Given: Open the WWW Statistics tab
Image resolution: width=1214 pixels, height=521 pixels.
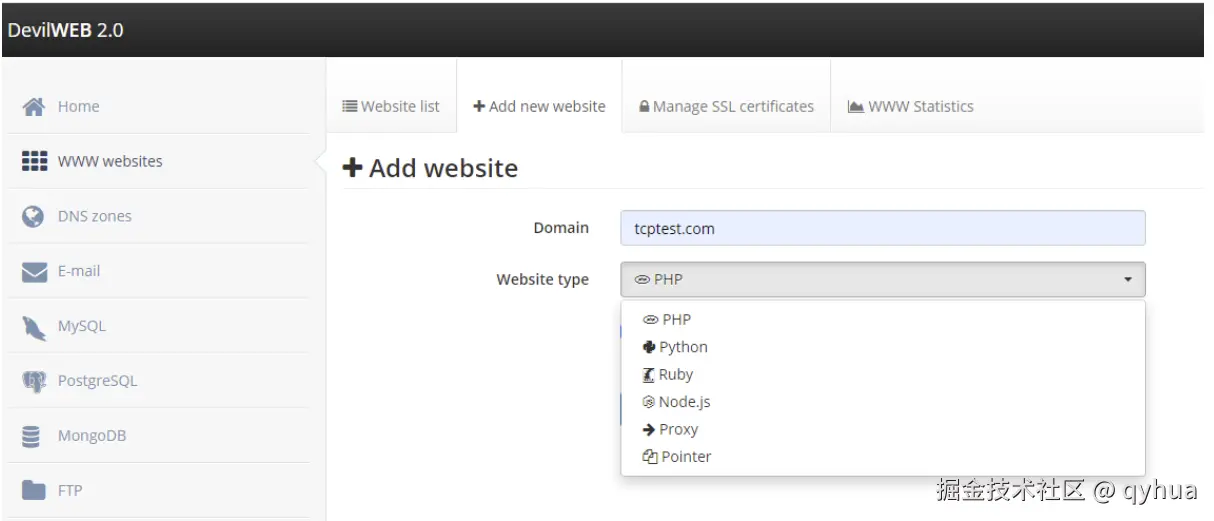Looking at the screenshot, I should [910, 106].
